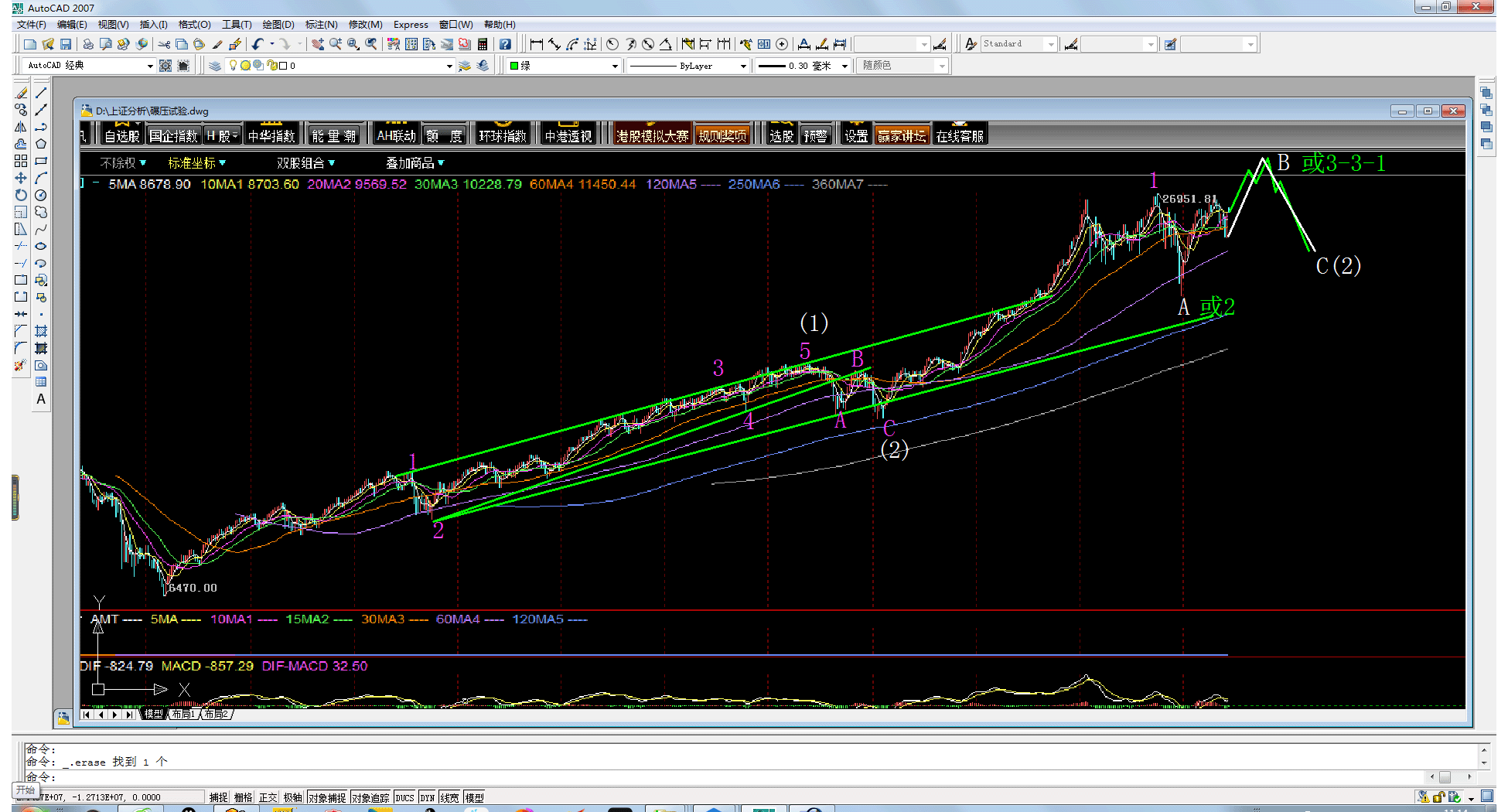Viewport: 1508px width, 812px height.
Task: Open the QuickCalc calculator icon
Action: pyautogui.click(x=483, y=44)
